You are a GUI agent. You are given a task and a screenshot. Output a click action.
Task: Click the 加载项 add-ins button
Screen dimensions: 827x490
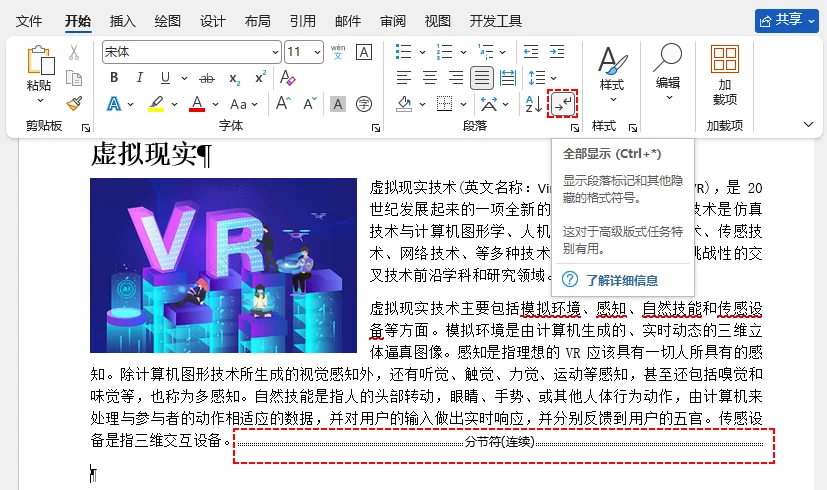(725, 74)
